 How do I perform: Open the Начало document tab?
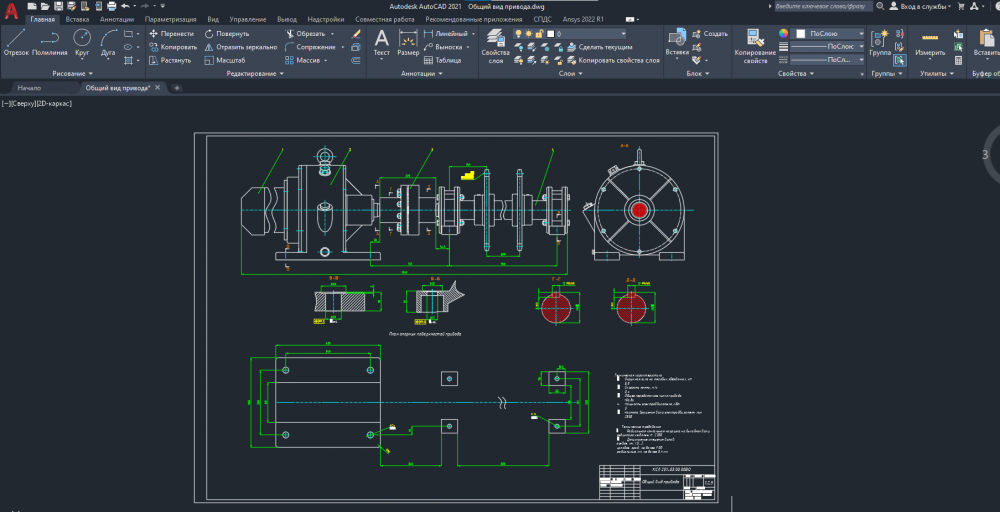(30, 88)
